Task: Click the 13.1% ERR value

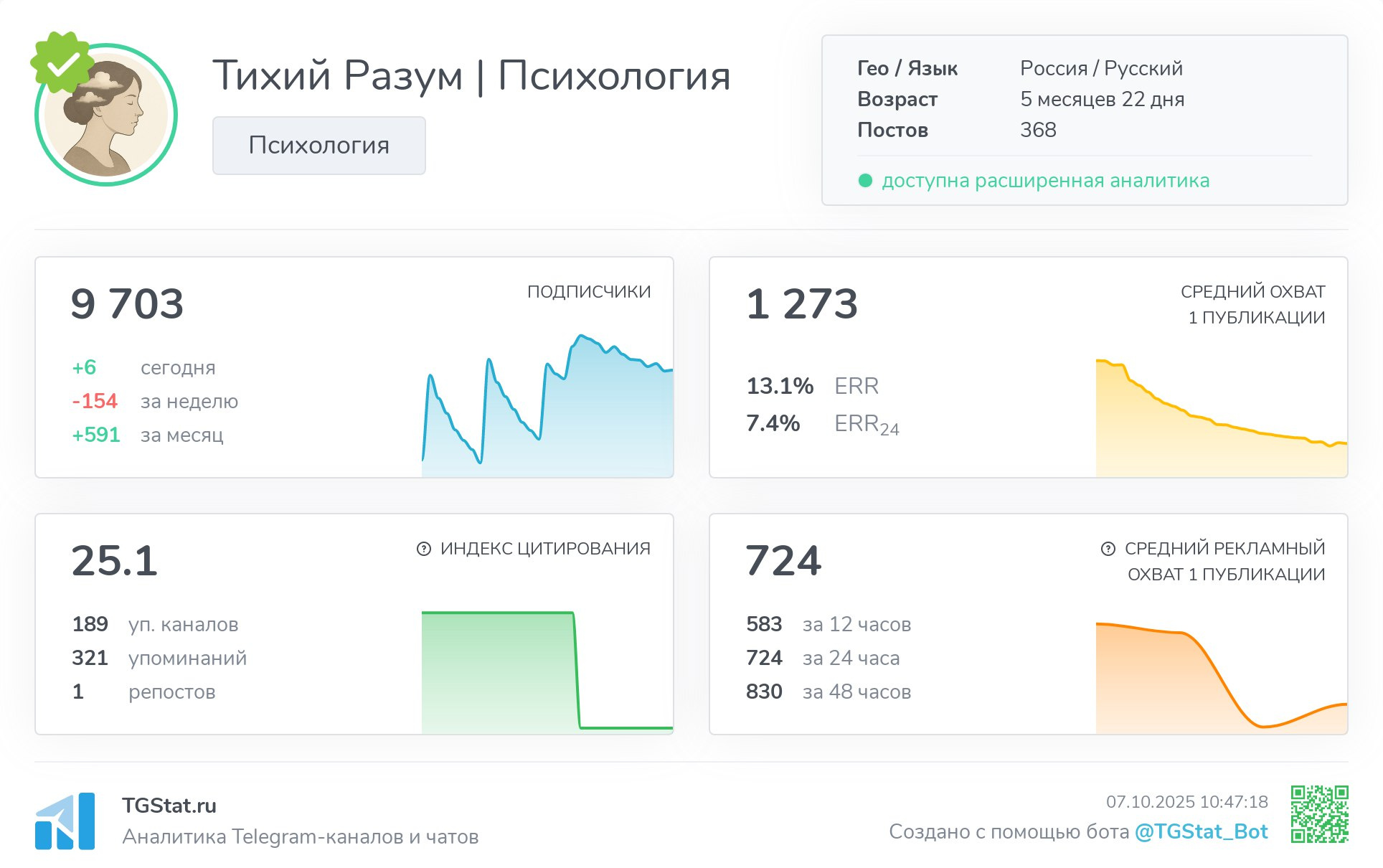Action: [780, 386]
